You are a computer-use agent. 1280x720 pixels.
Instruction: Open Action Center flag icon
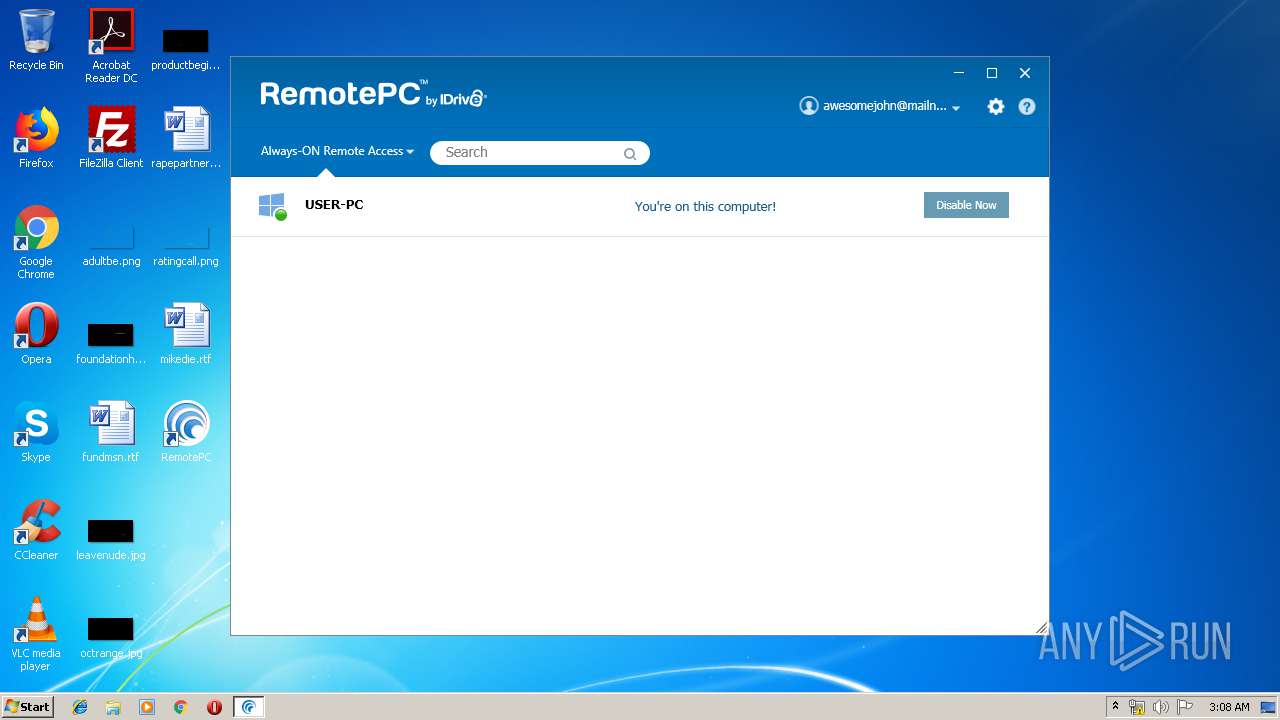click(1185, 707)
